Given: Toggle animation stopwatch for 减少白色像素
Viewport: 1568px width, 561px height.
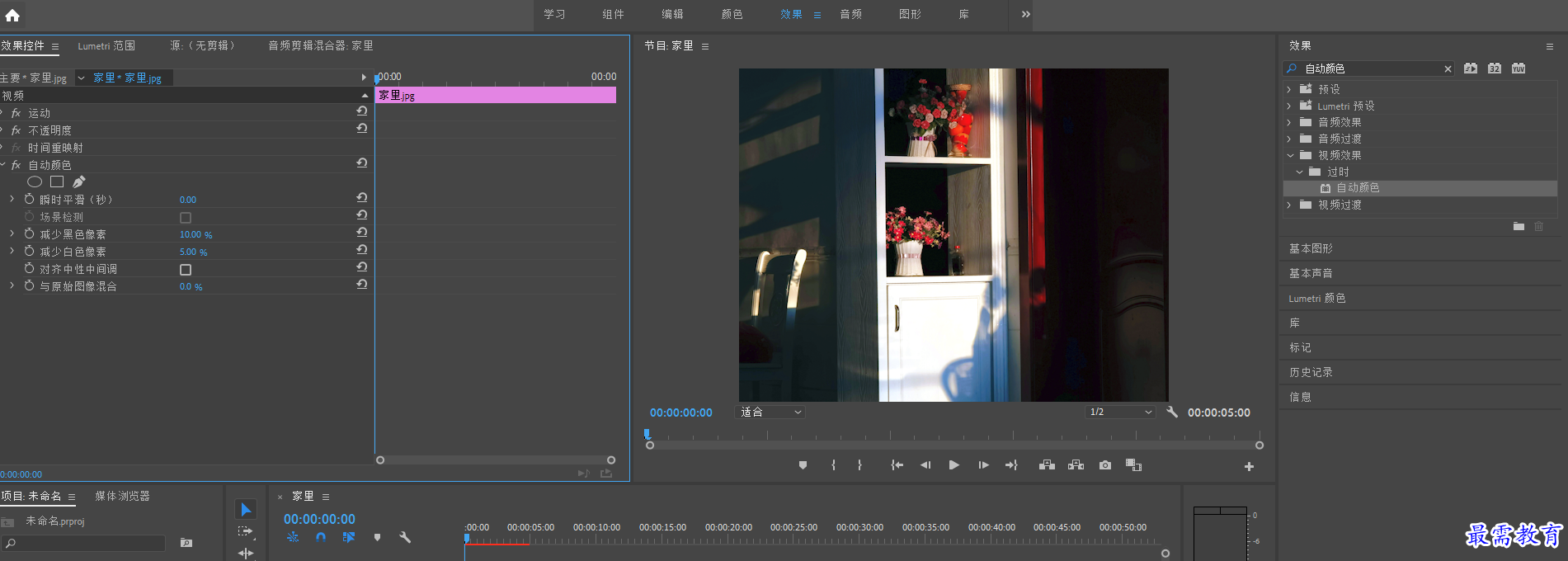Looking at the screenshot, I should [x=30, y=251].
